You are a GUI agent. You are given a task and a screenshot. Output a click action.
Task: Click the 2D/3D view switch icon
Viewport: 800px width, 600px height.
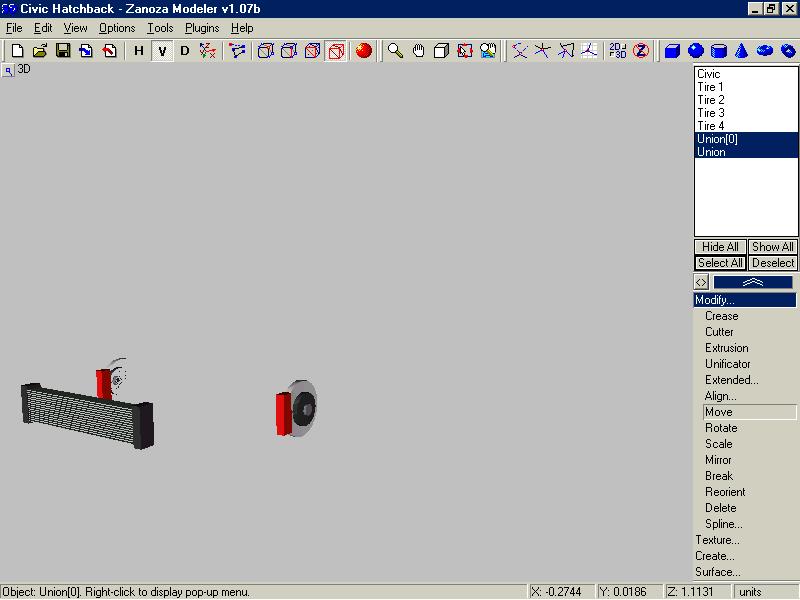click(x=618, y=51)
